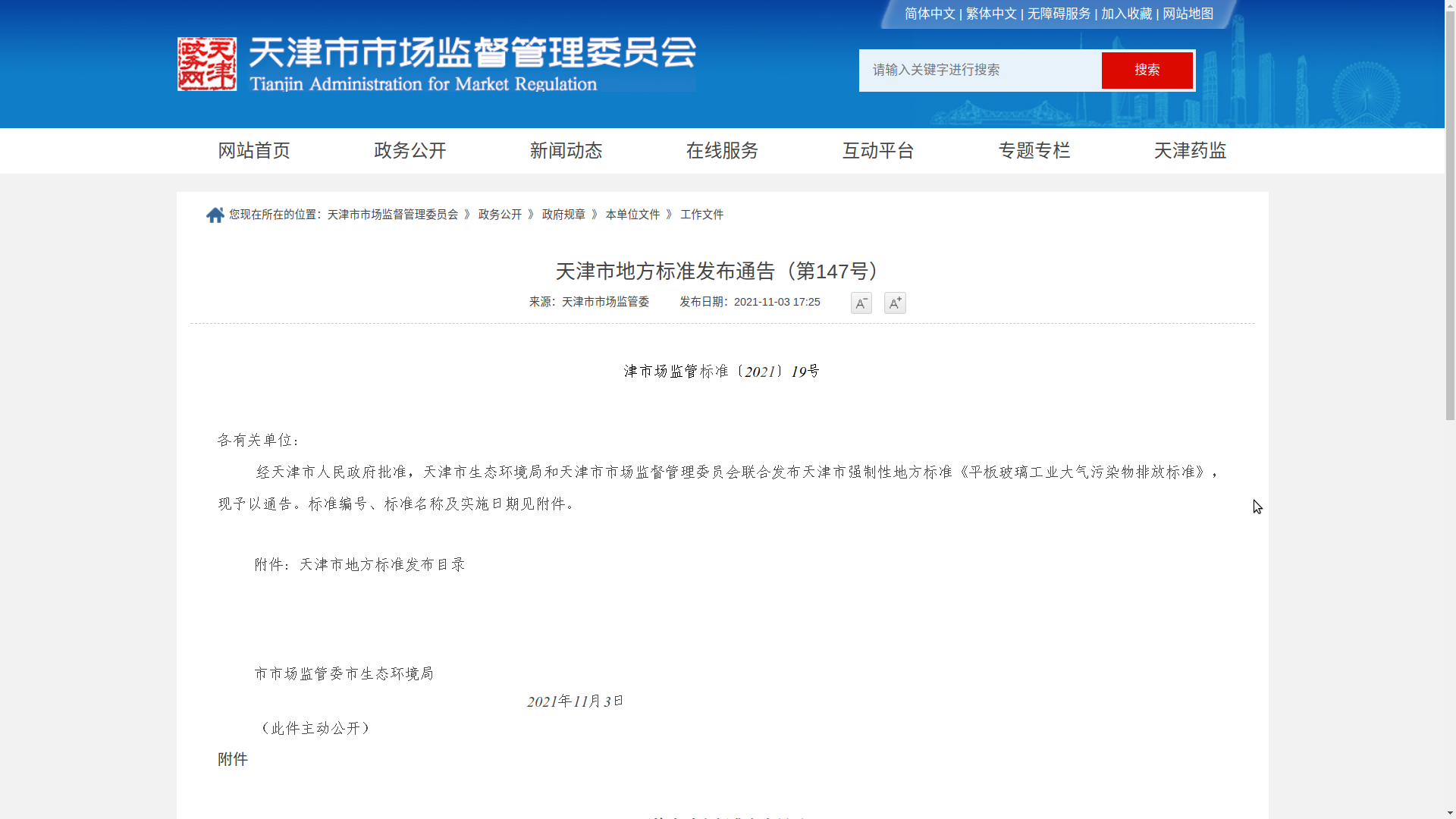Focus the keyword search input field
The width and height of the screenshot is (1456, 819).
click(980, 71)
